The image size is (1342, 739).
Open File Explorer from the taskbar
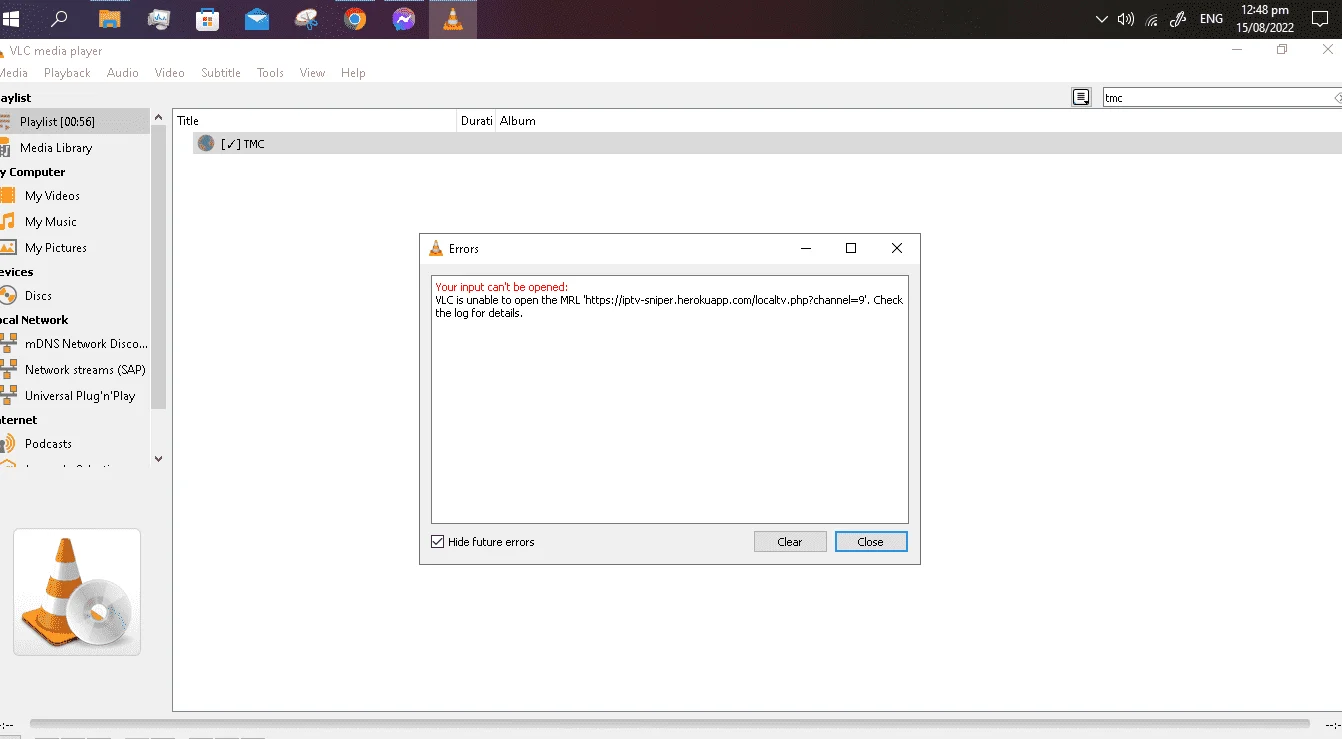click(110, 19)
